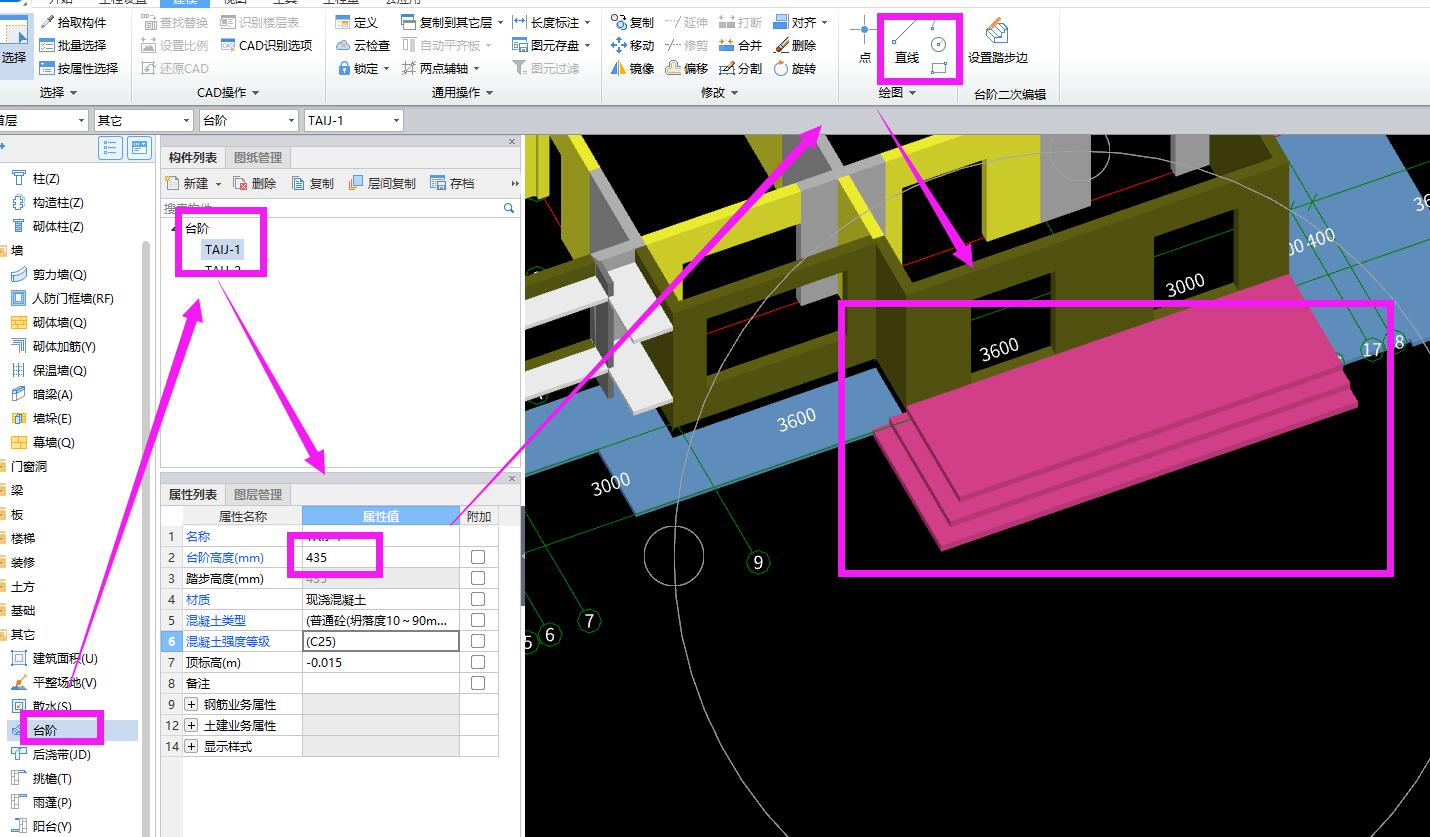Click 删除 in the 修改 group
The image size is (1430, 837).
[794, 45]
